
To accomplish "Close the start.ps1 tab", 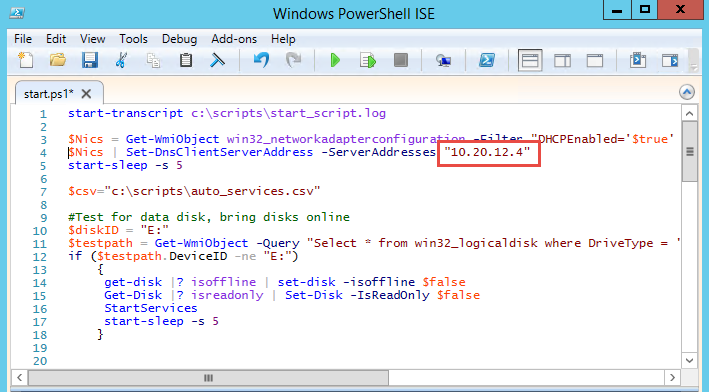I will click(86, 94).
